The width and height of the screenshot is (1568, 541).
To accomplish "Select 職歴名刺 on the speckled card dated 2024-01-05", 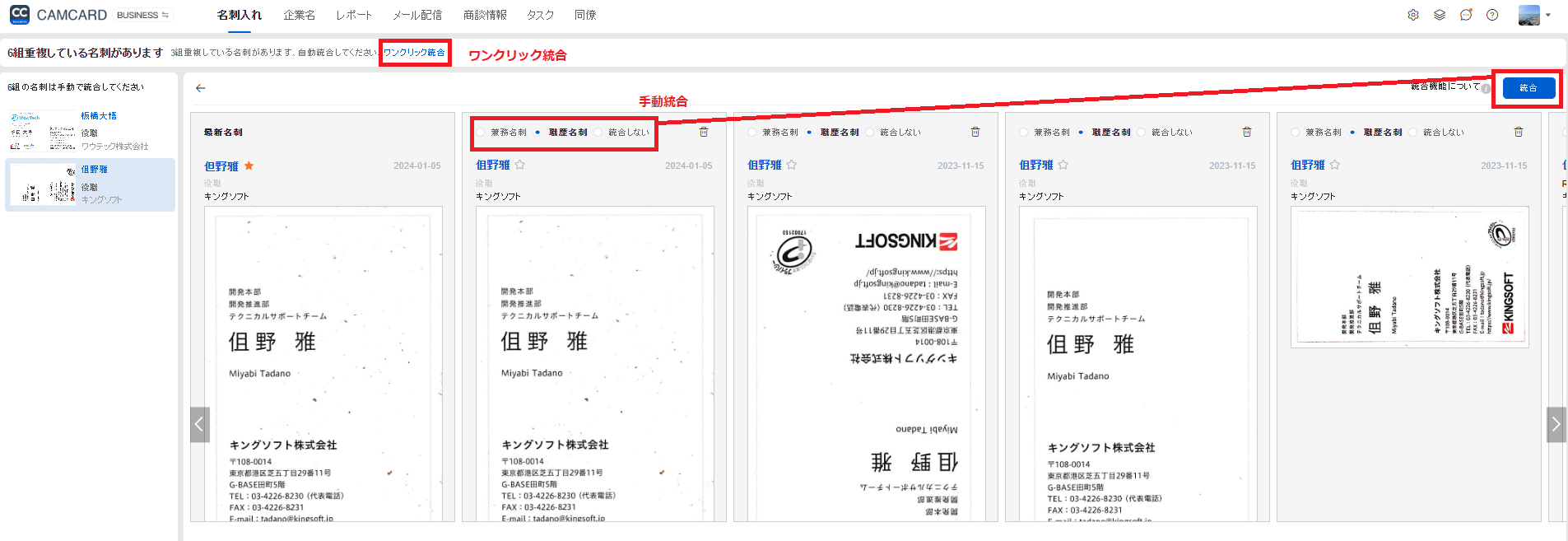I will point(537,133).
